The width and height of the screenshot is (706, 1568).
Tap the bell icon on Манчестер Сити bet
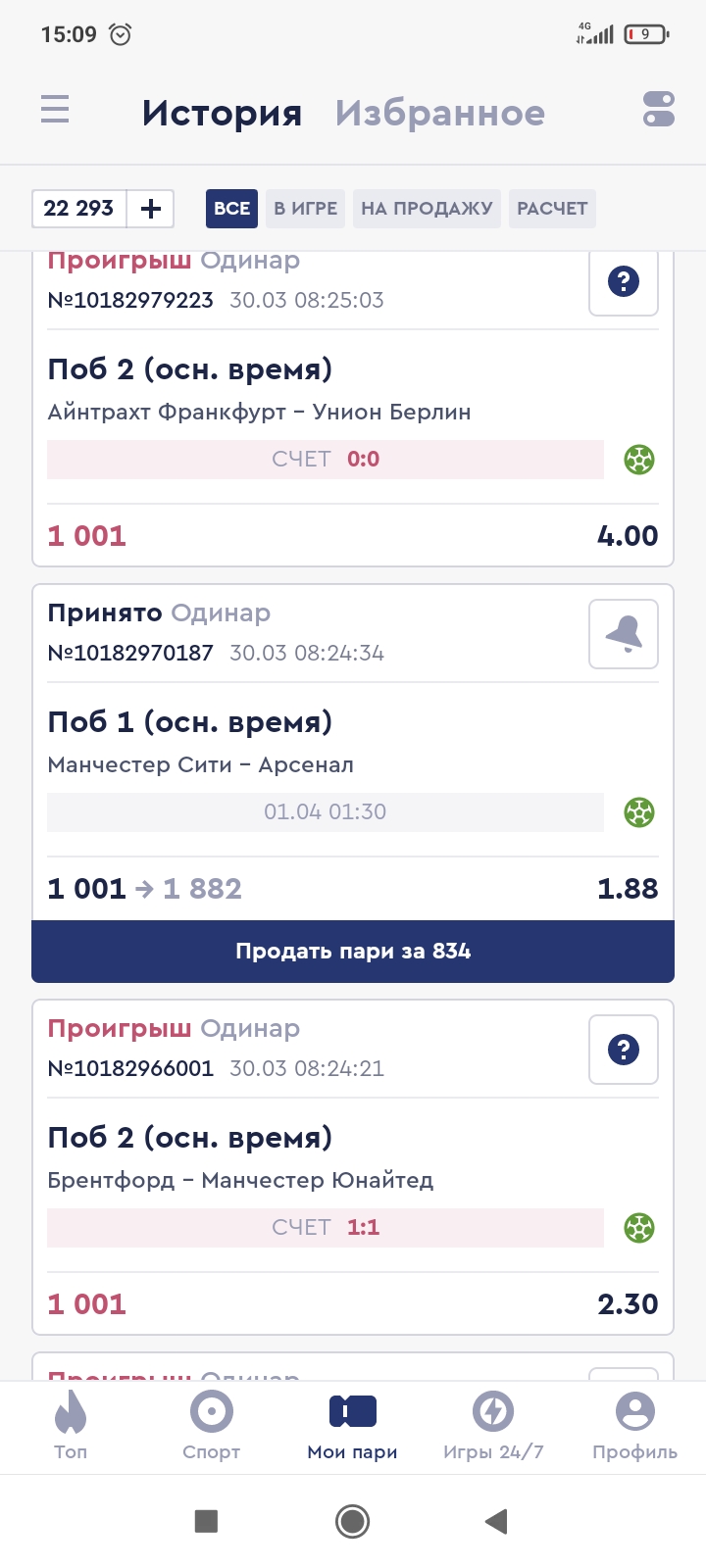point(624,635)
